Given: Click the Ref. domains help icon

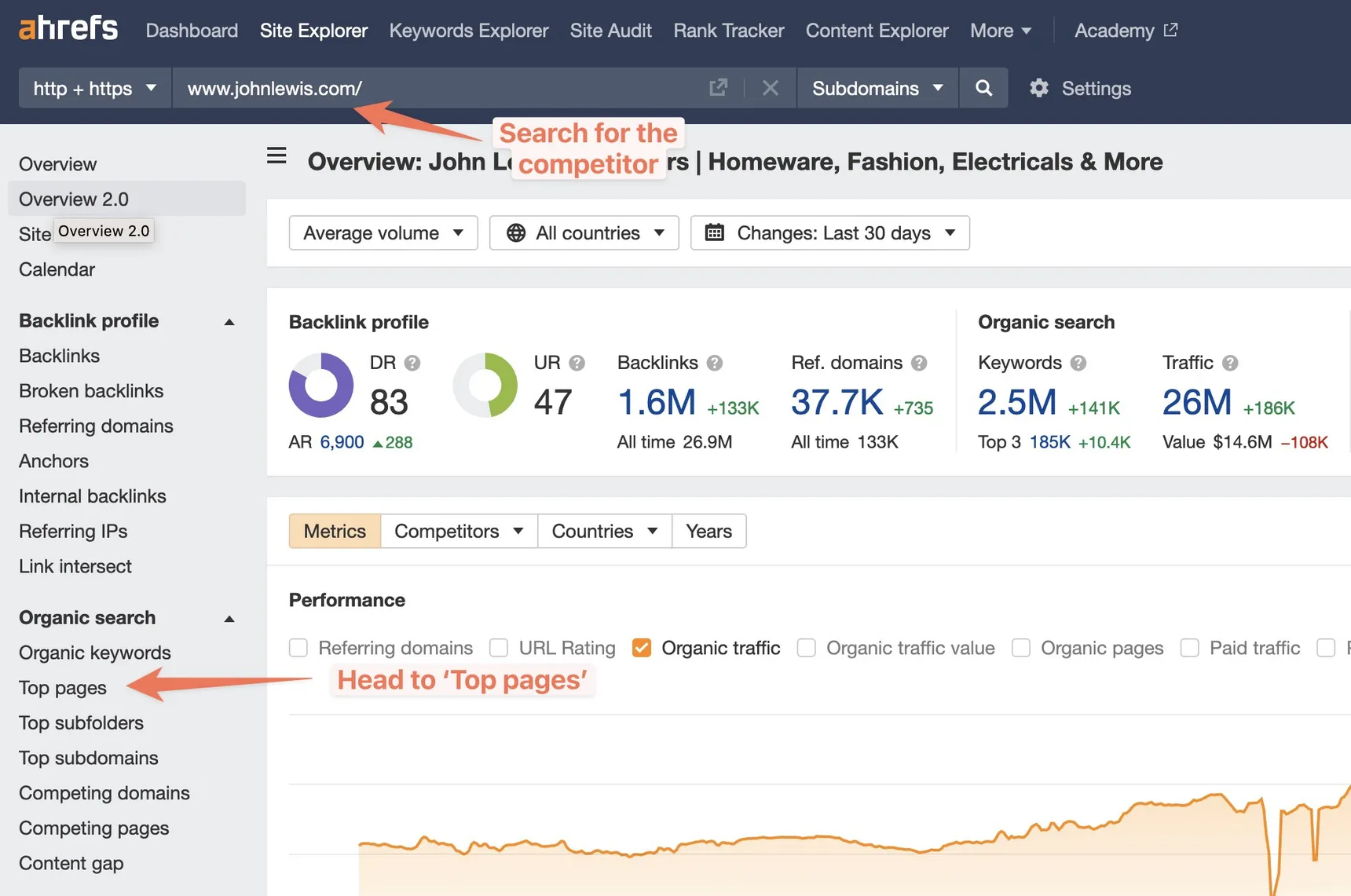Looking at the screenshot, I should coord(919,363).
